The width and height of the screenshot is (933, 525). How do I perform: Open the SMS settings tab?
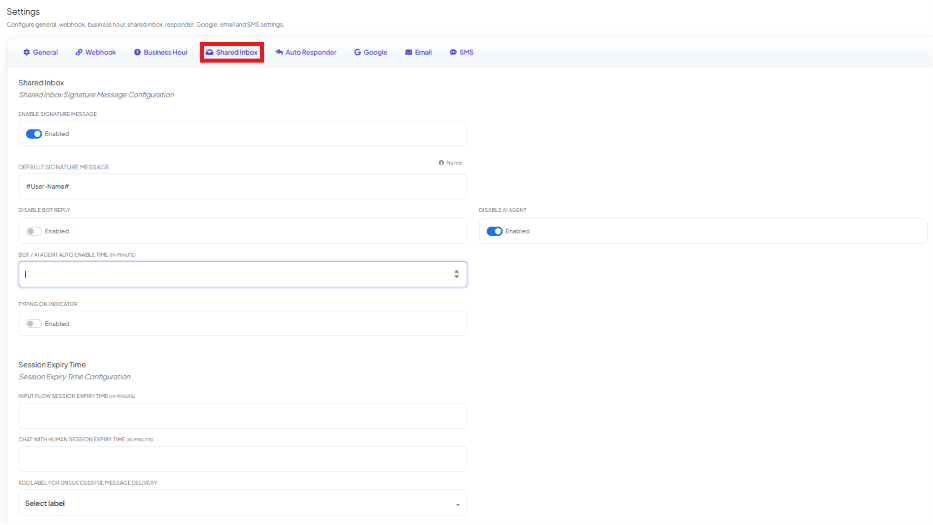(462, 52)
